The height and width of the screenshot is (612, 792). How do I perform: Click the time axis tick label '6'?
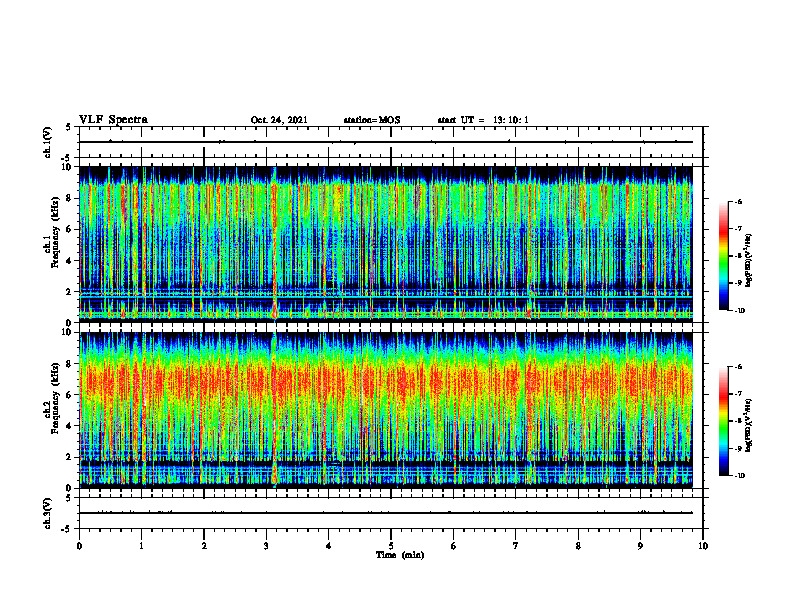tap(453, 546)
